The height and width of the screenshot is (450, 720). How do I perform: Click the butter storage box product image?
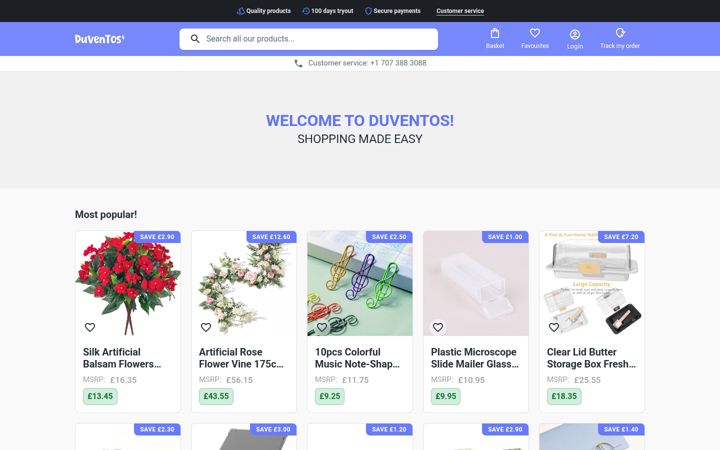click(x=592, y=283)
